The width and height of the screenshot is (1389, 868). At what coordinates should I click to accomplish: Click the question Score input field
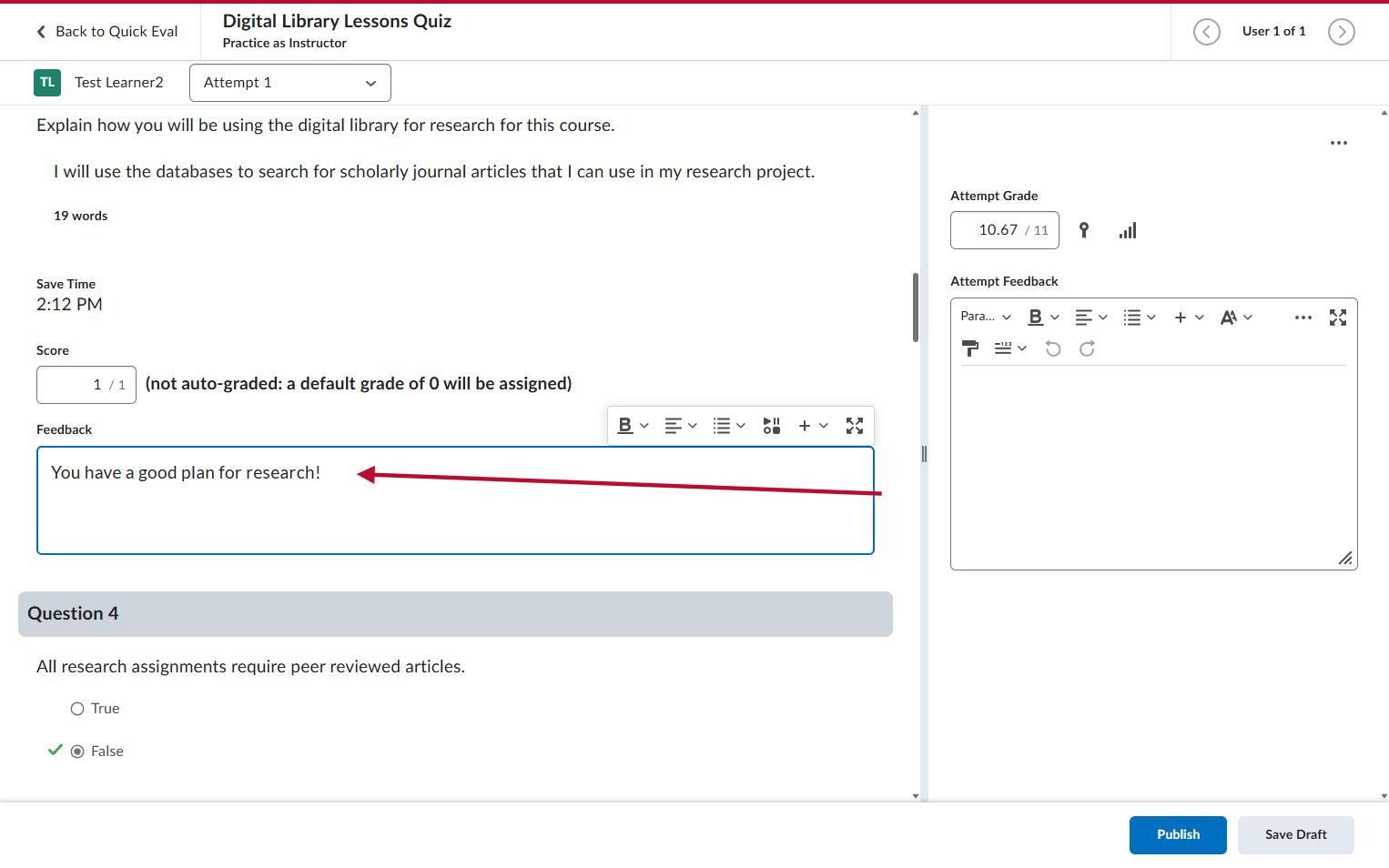(86, 385)
